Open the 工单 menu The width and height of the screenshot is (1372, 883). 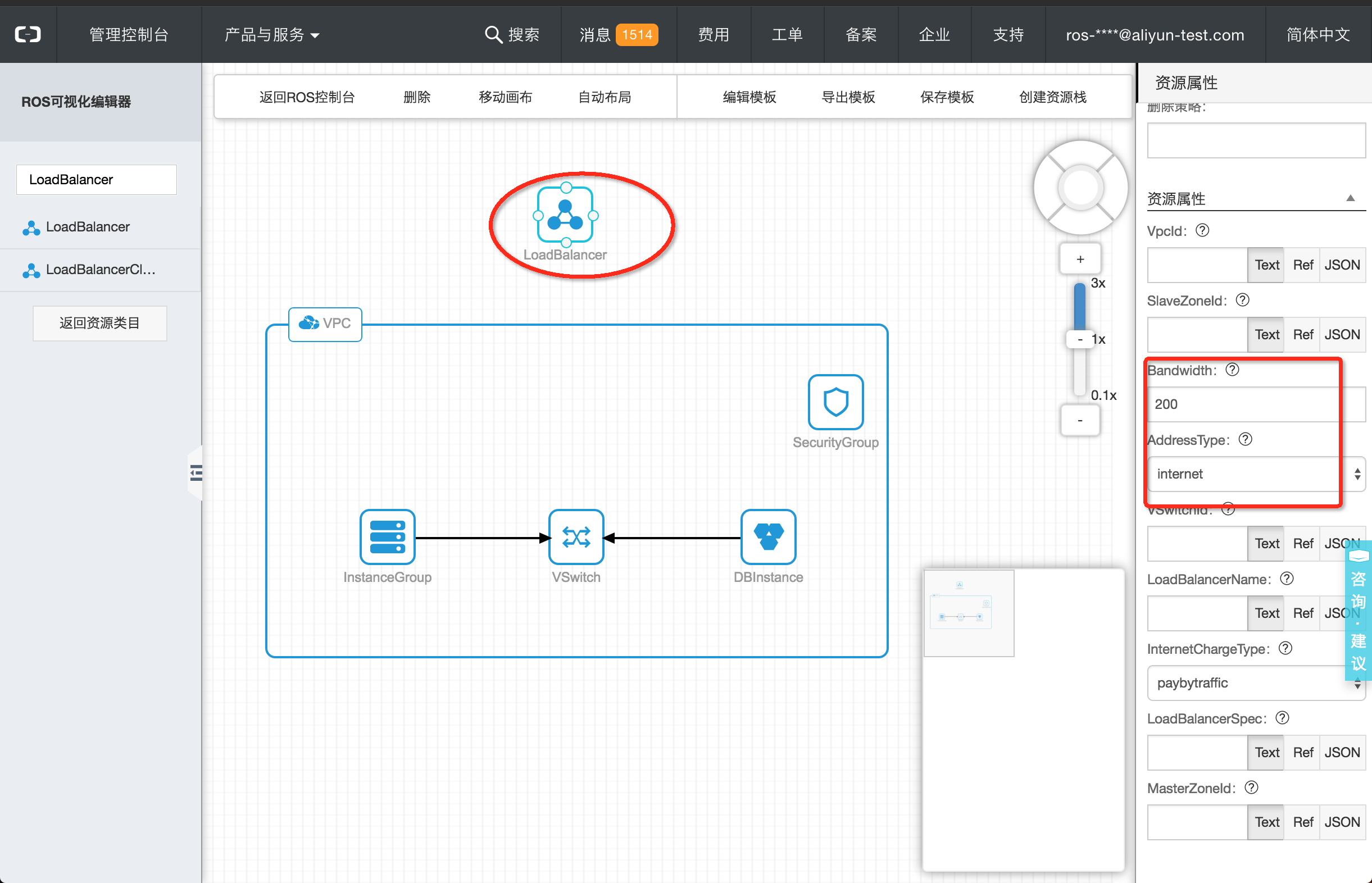pyautogui.click(x=787, y=34)
